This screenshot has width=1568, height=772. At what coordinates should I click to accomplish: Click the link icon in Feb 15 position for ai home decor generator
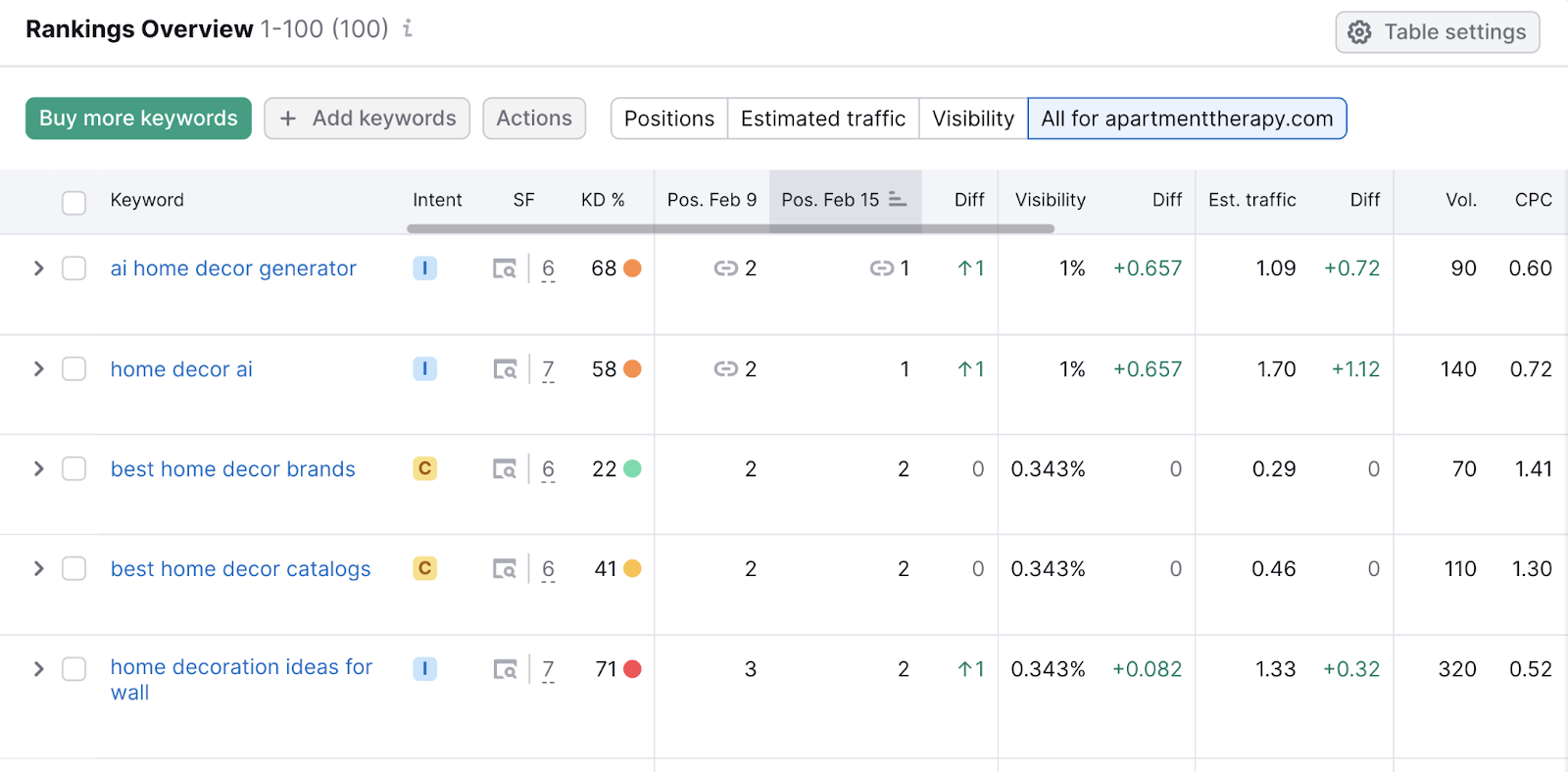click(881, 268)
